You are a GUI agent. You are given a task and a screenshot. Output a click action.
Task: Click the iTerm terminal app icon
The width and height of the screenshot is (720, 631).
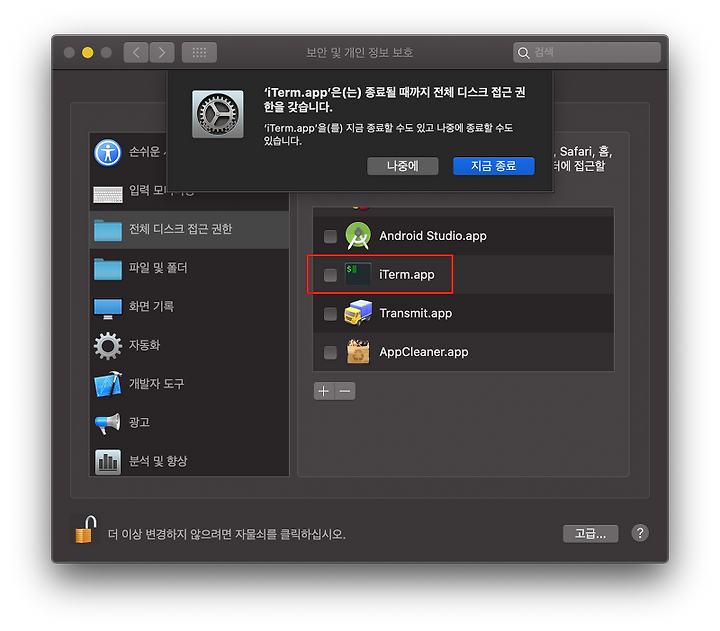click(x=358, y=274)
